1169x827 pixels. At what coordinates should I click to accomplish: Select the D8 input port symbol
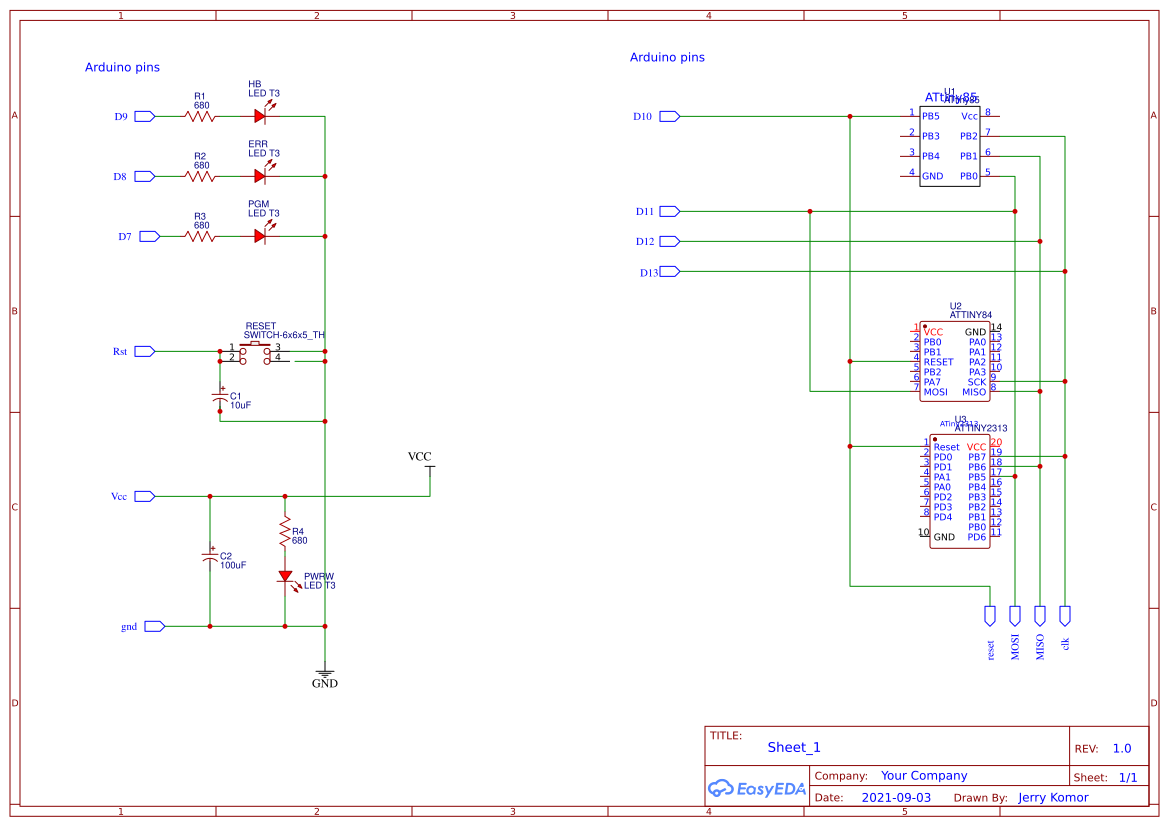coord(144,177)
